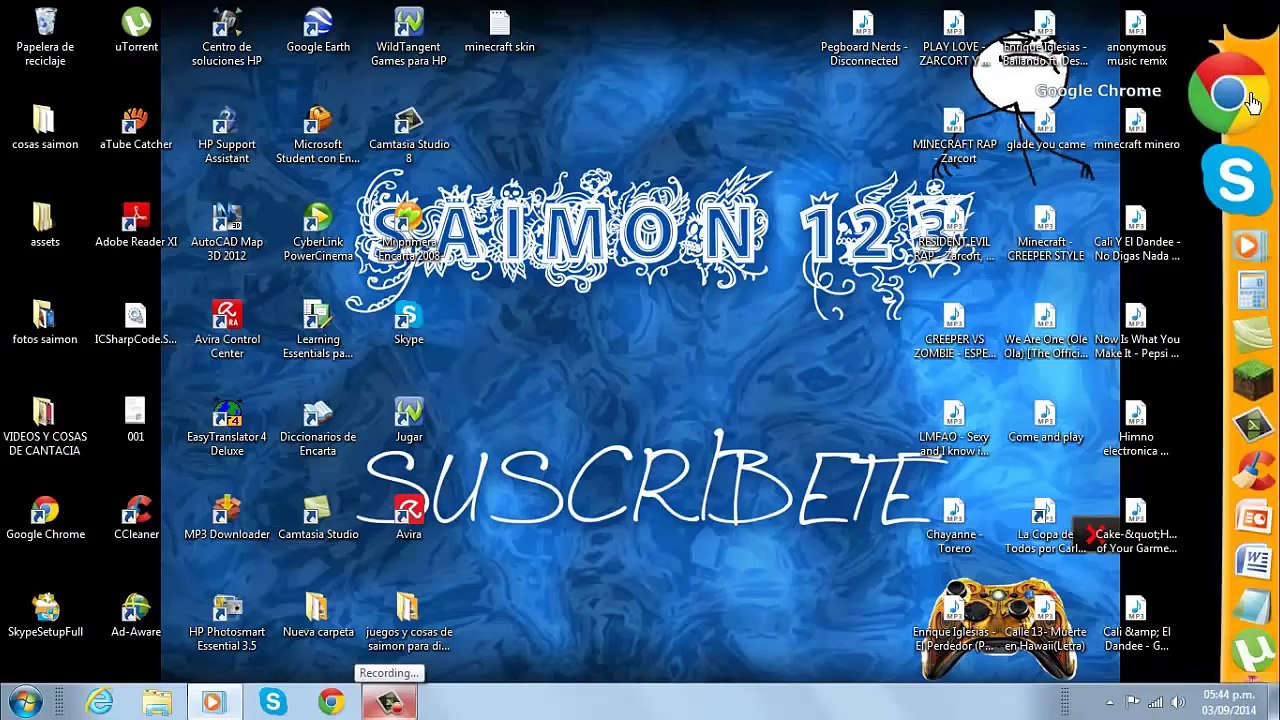The image size is (1280, 720).
Task: Open Internet Explorer from the taskbar
Action: 100,702
